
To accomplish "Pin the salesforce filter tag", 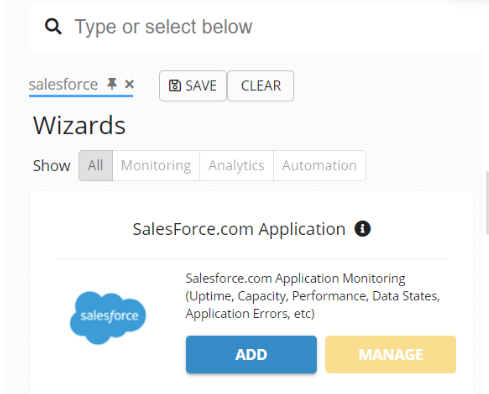I will click(x=112, y=84).
